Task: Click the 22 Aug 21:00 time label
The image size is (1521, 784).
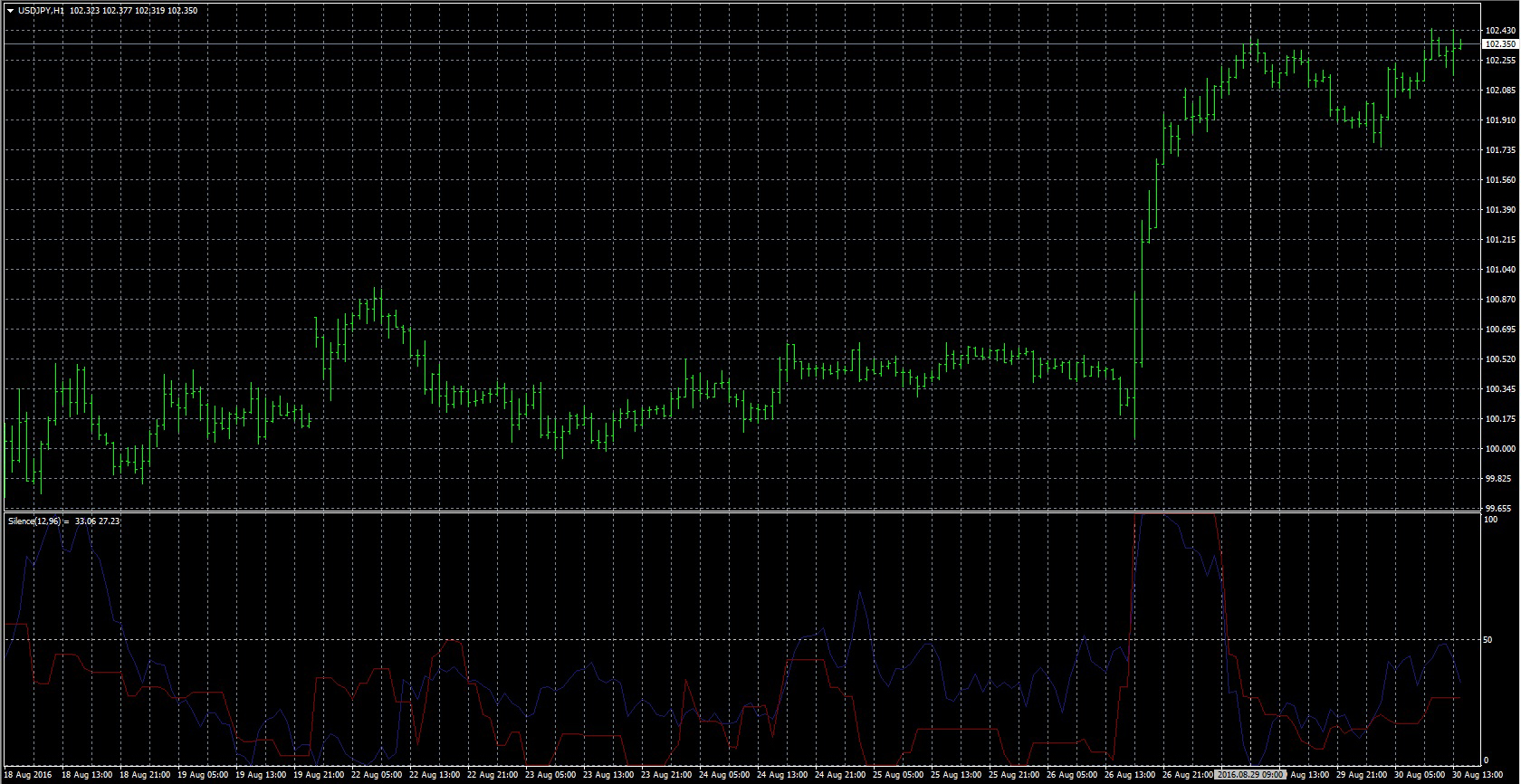Action: [x=493, y=775]
